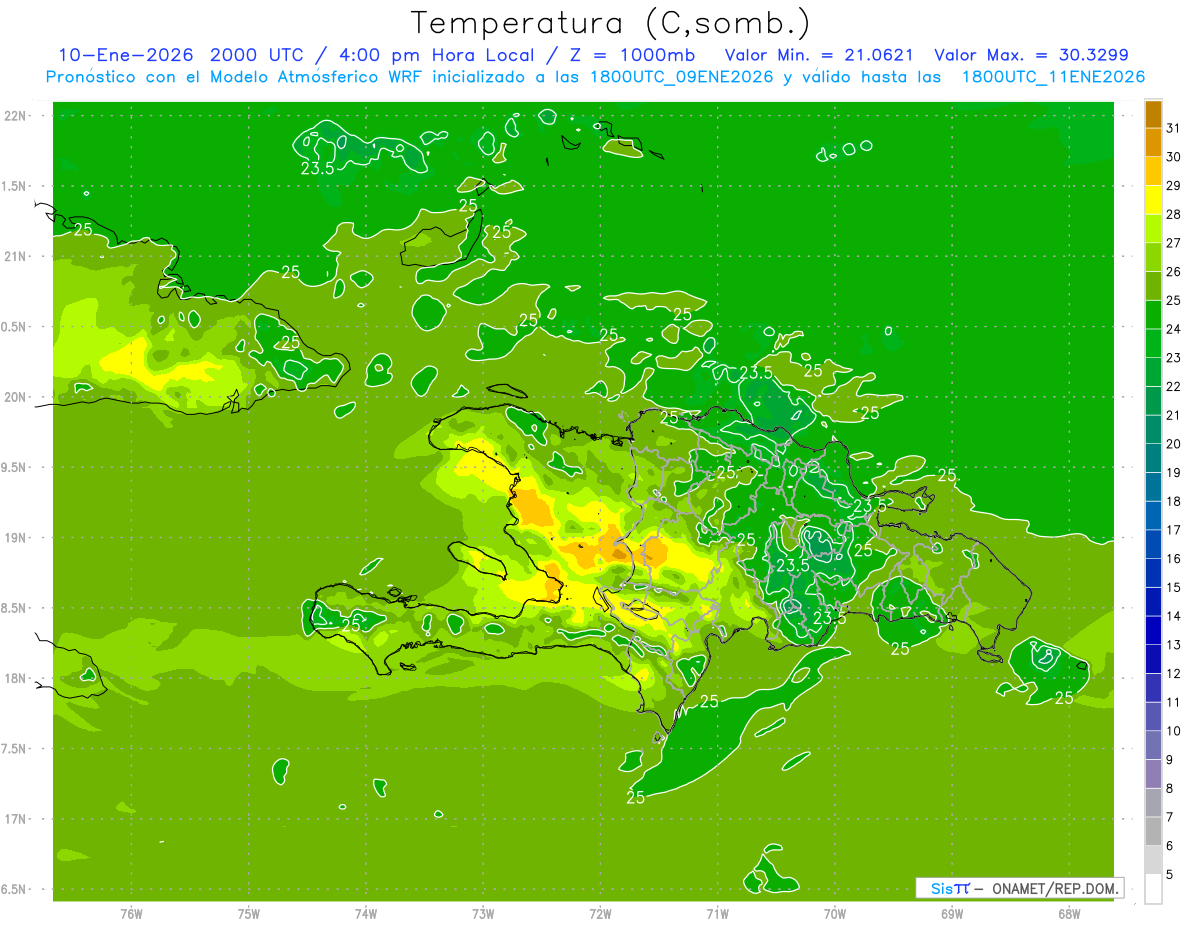Click the '76W' longitude label

131,914
